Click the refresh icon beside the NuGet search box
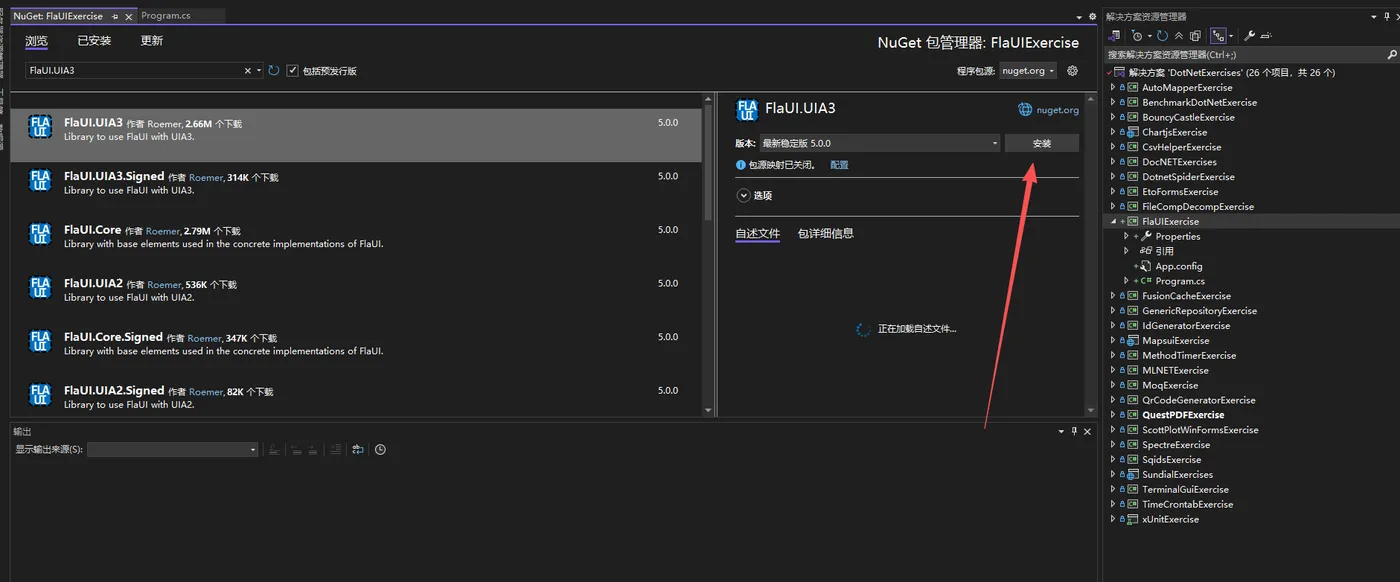This screenshot has height=582, width=1400. pyautogui.click(x=274, y=71)
